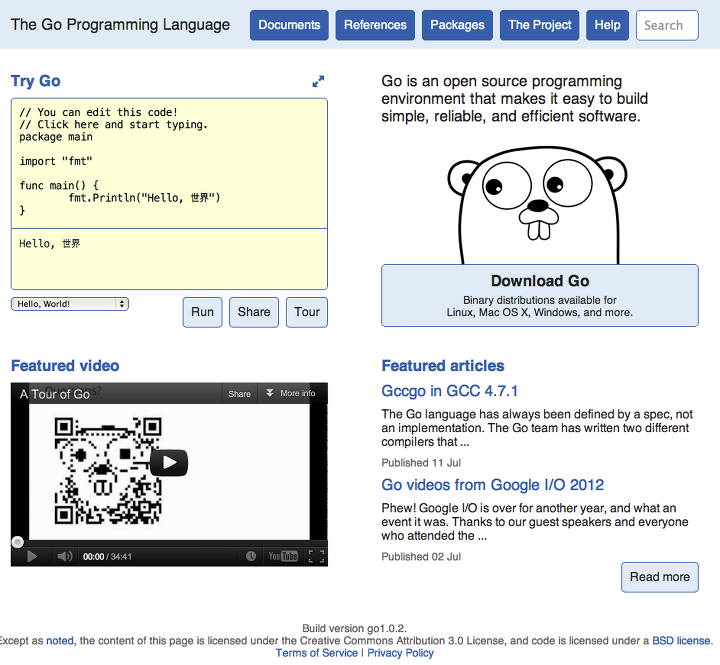Click the 'Featured video' heading
Image resolution: width=720 pixels, height=665 pixels.
[x=65, y=366]
